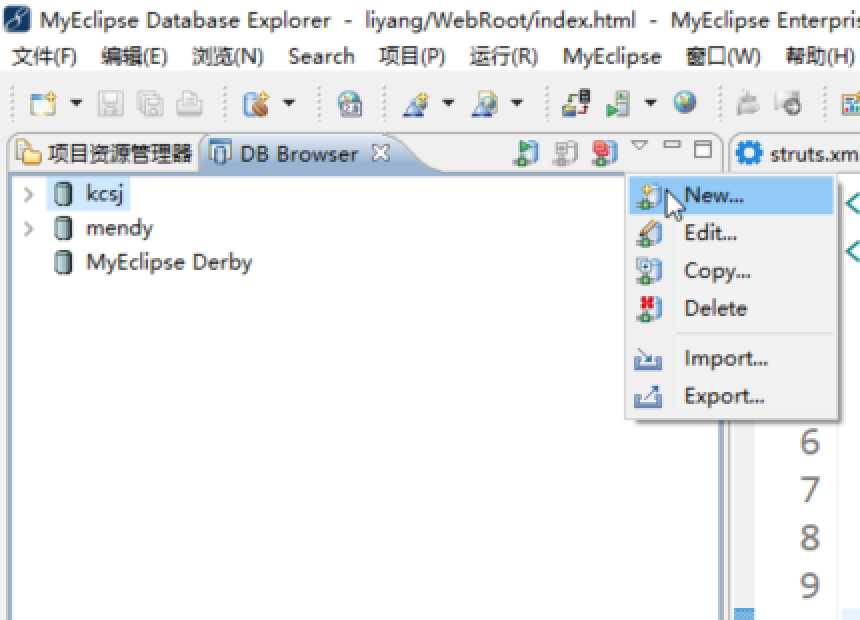Viewport: 860px width, 620px height.
Task: Click the struts.xml gear icon
Action: 749,153
